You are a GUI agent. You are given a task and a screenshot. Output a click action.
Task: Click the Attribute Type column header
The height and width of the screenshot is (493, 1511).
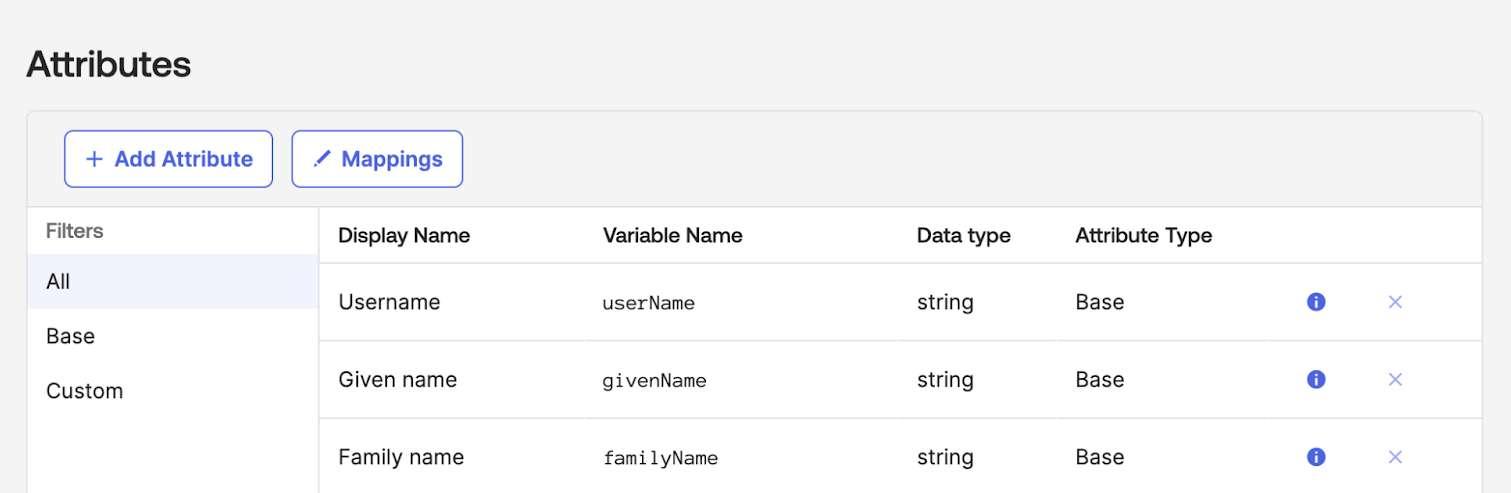click(1143, 236)
